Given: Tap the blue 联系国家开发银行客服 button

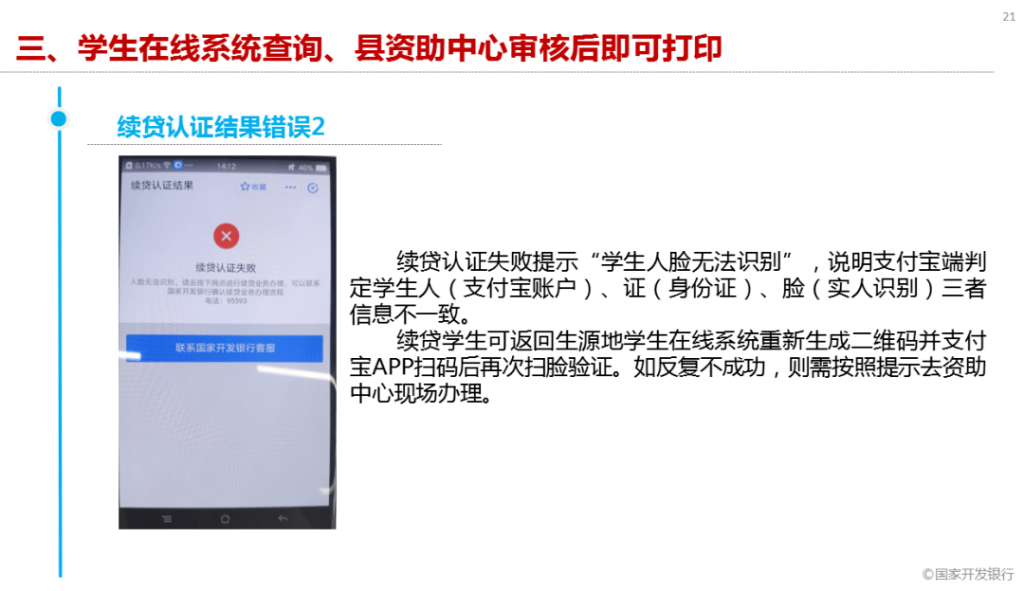Looking at the screenshot, I should point(225,347).
